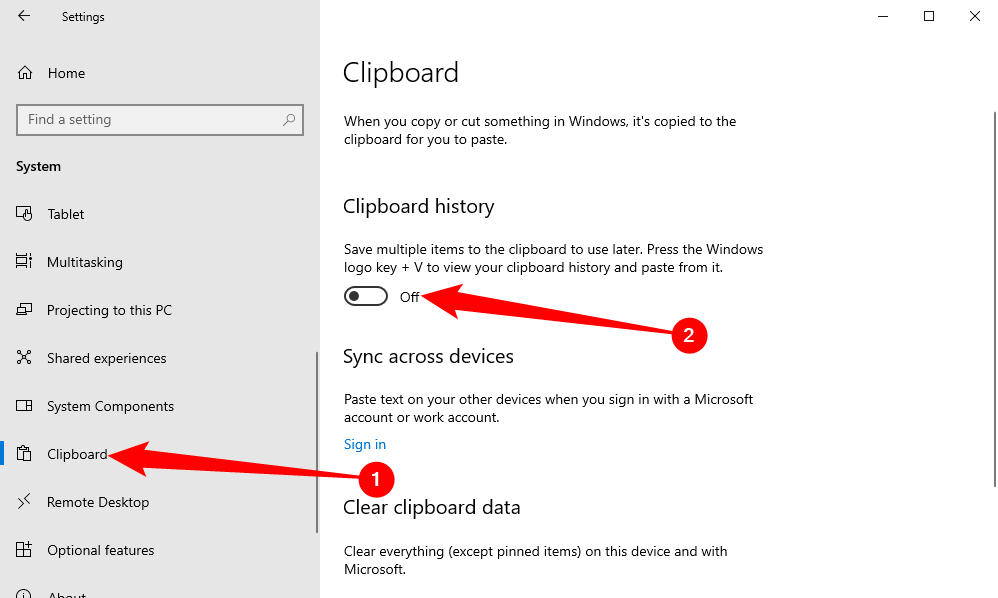Click the Tablet icon
998x598 pixels.
point(25,214)
